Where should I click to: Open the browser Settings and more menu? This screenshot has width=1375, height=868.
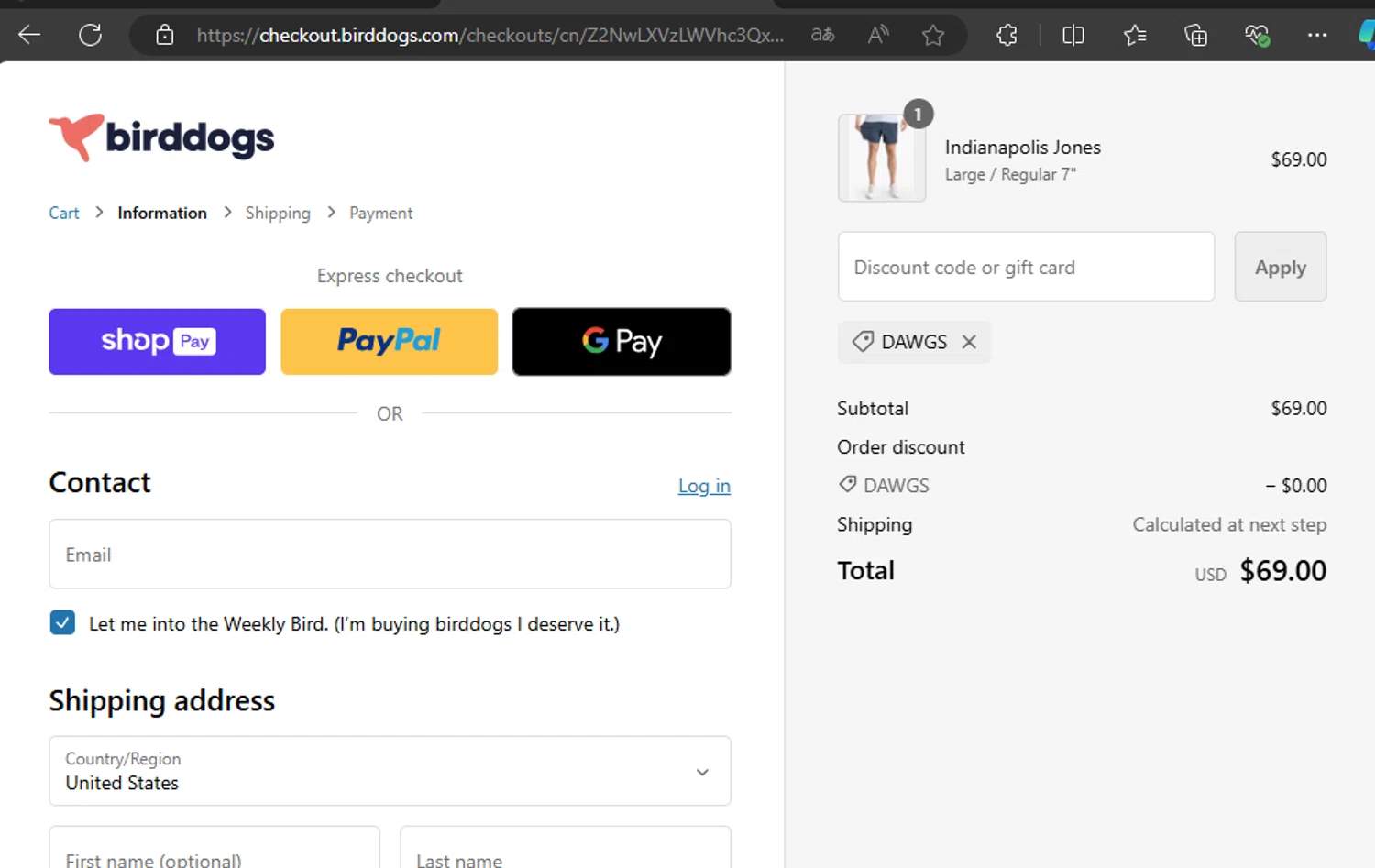(1317, 35)
